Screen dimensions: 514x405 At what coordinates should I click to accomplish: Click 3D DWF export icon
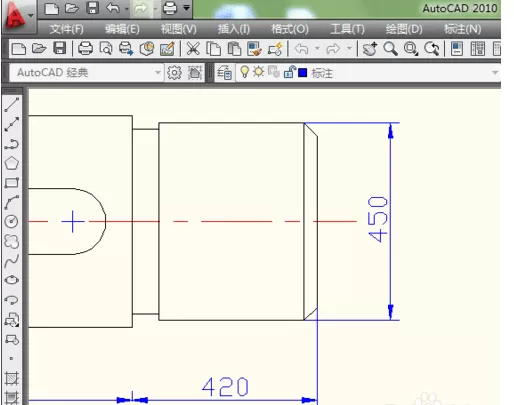click(147, 49)
